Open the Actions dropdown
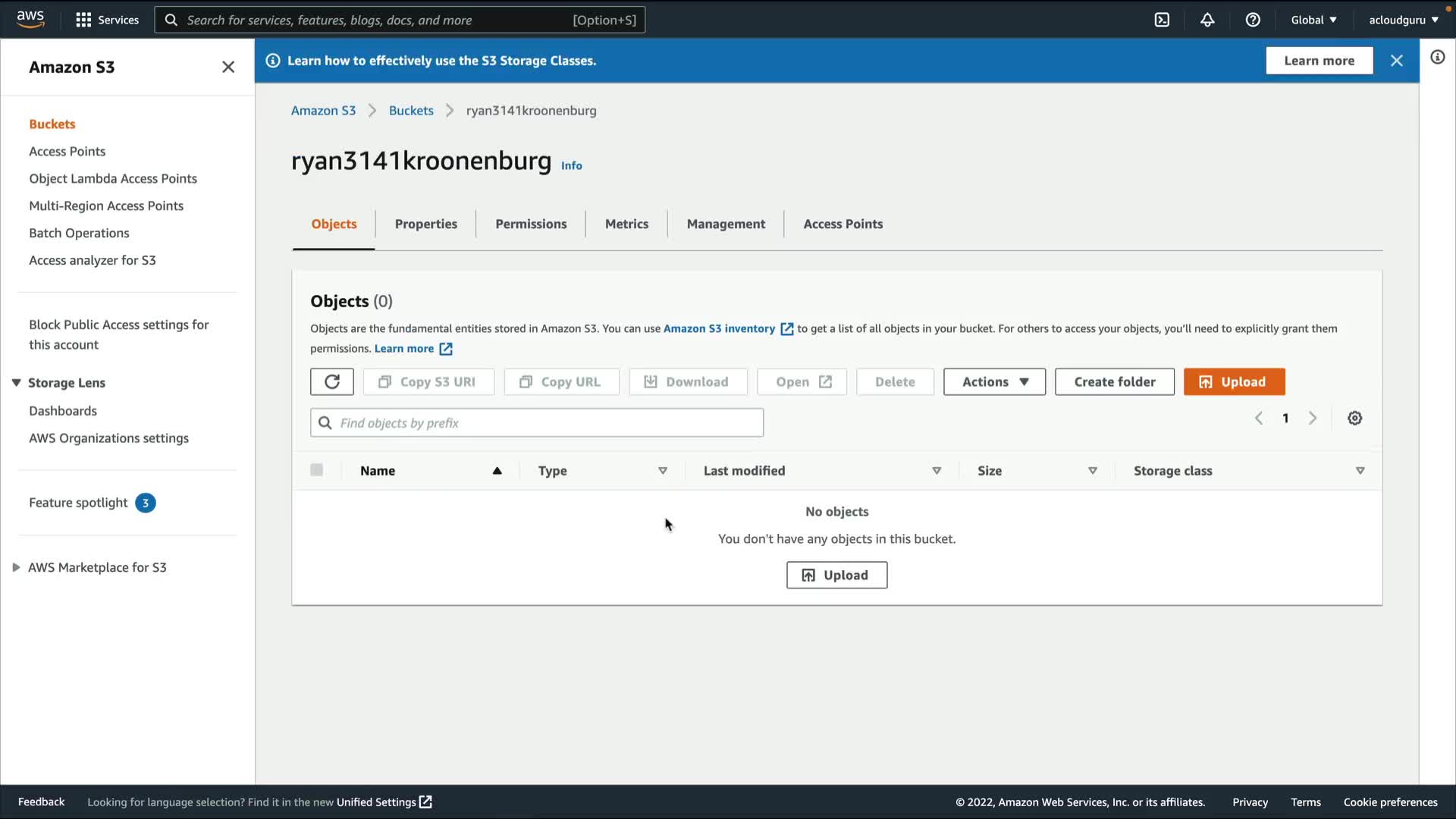This screenshot has height=819, width=1456. click(x=993, y=381)
